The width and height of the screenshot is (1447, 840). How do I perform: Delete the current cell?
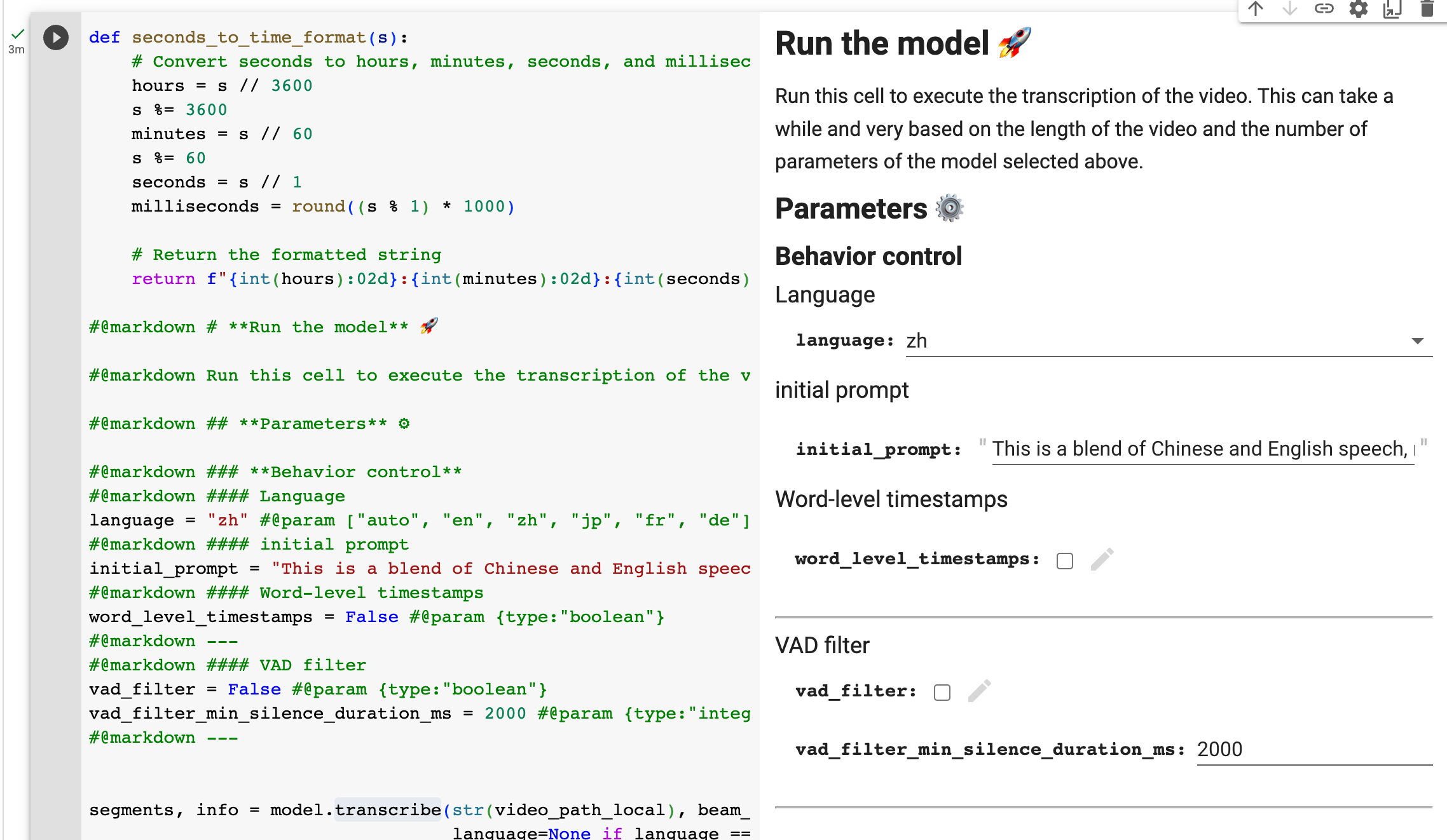click(1426, 10)
